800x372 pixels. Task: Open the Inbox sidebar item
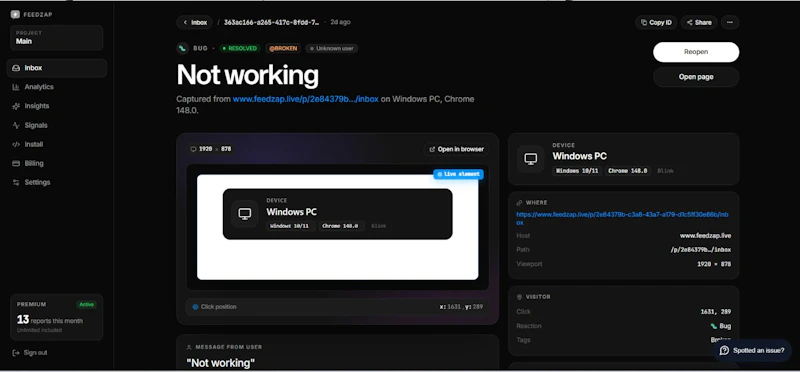[57, 68]
